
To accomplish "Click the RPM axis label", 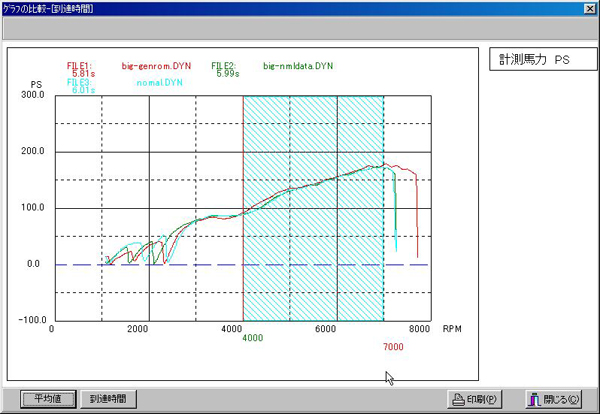I will pyautogui.click(x=451, y=328).
